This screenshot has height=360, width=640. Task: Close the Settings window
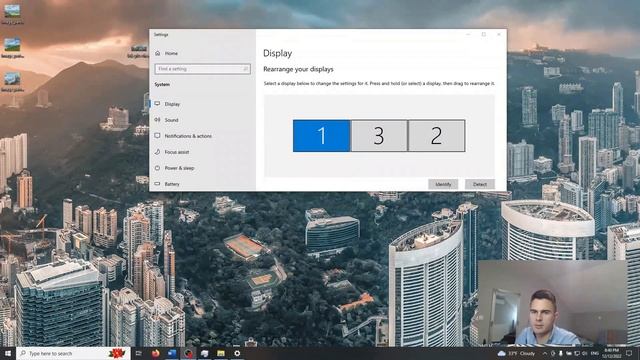(499, 35)
